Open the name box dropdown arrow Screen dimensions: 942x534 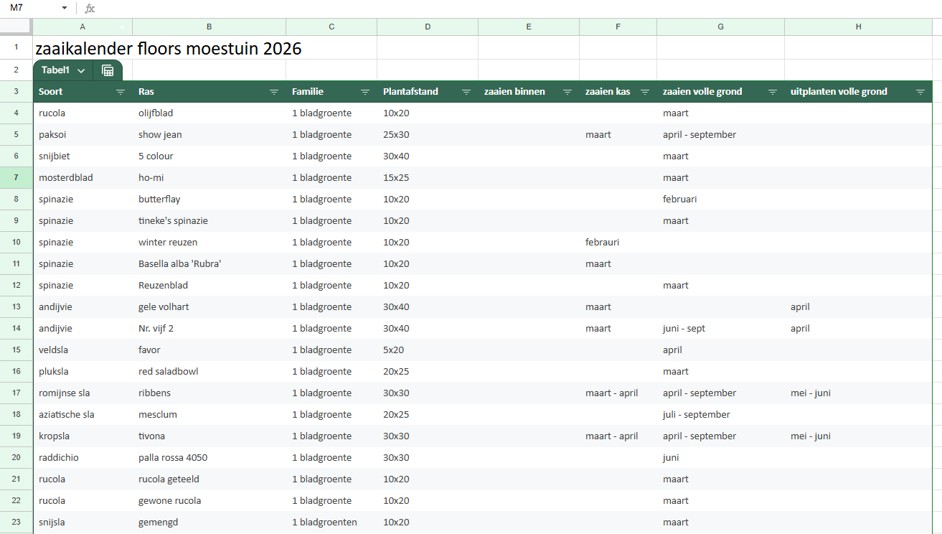[65, 8]
